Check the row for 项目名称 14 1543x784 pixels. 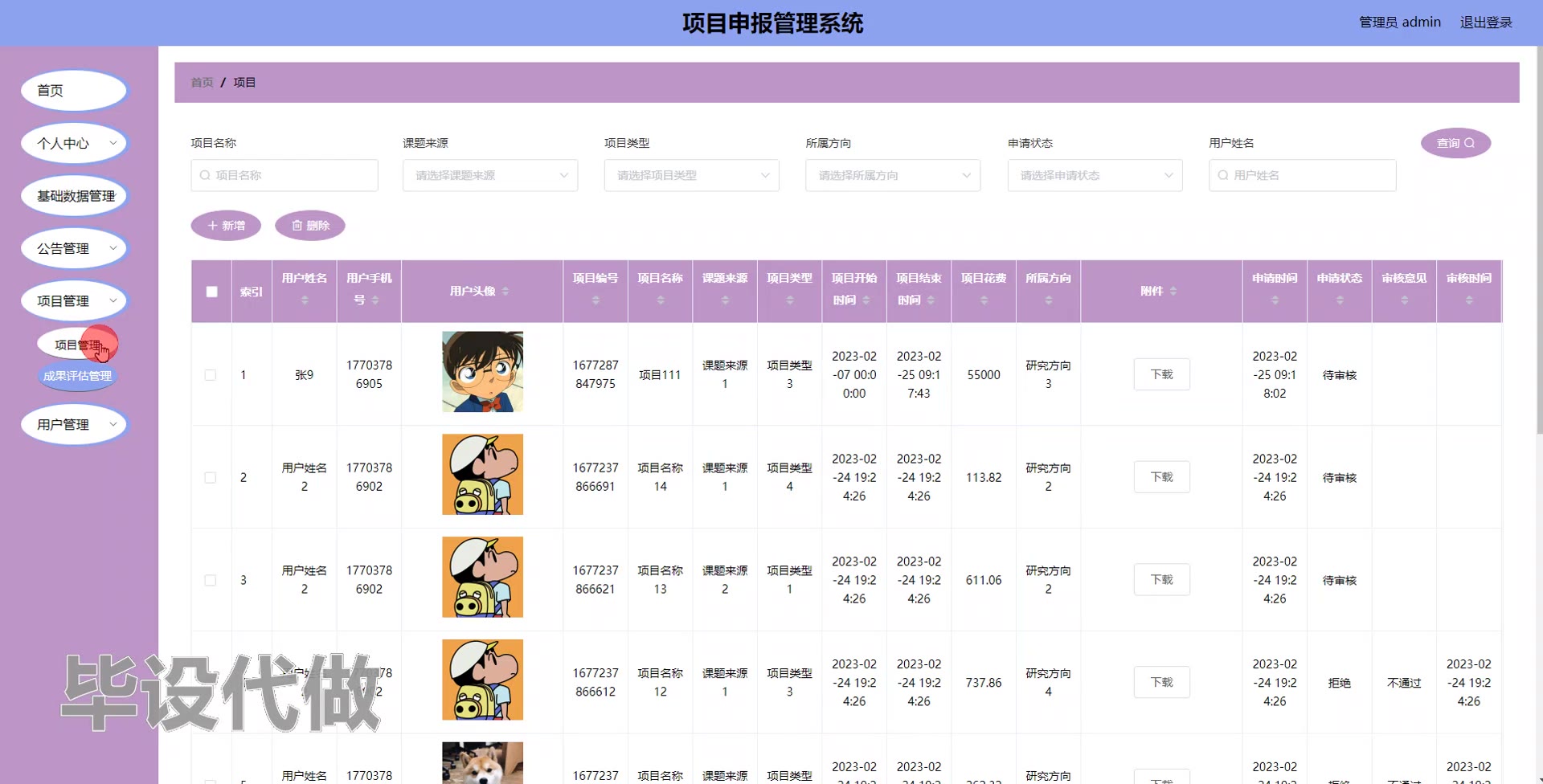click(211, 478)
